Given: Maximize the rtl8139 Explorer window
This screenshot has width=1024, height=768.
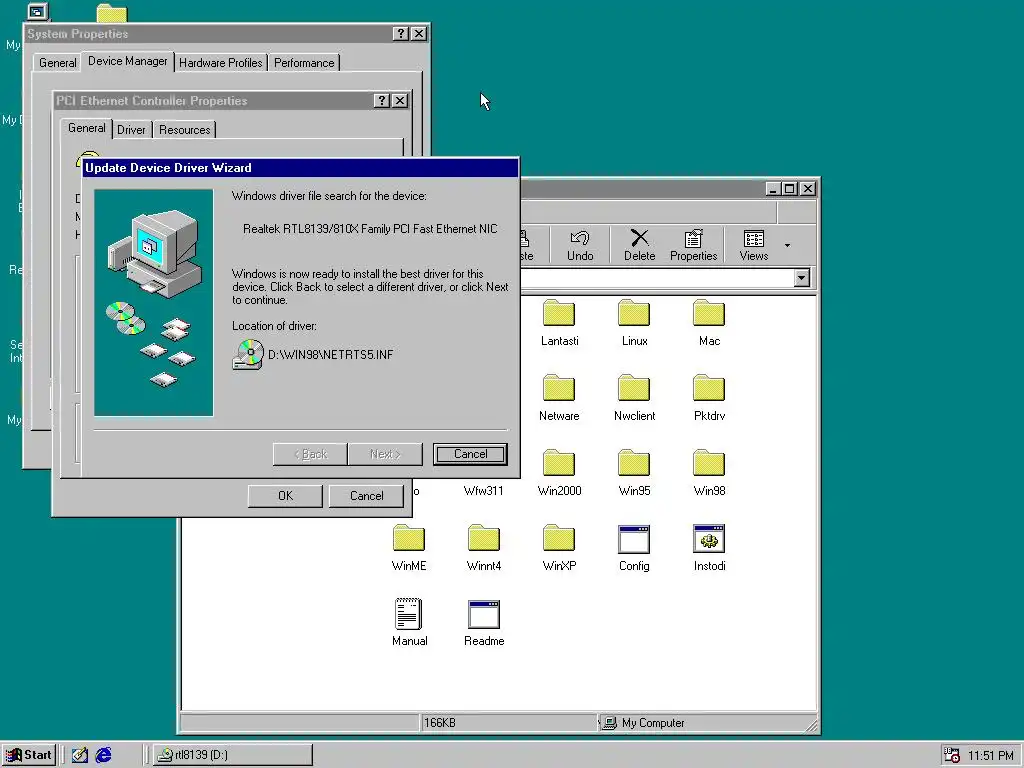Looking at the screenshot, I should point(790,189).
